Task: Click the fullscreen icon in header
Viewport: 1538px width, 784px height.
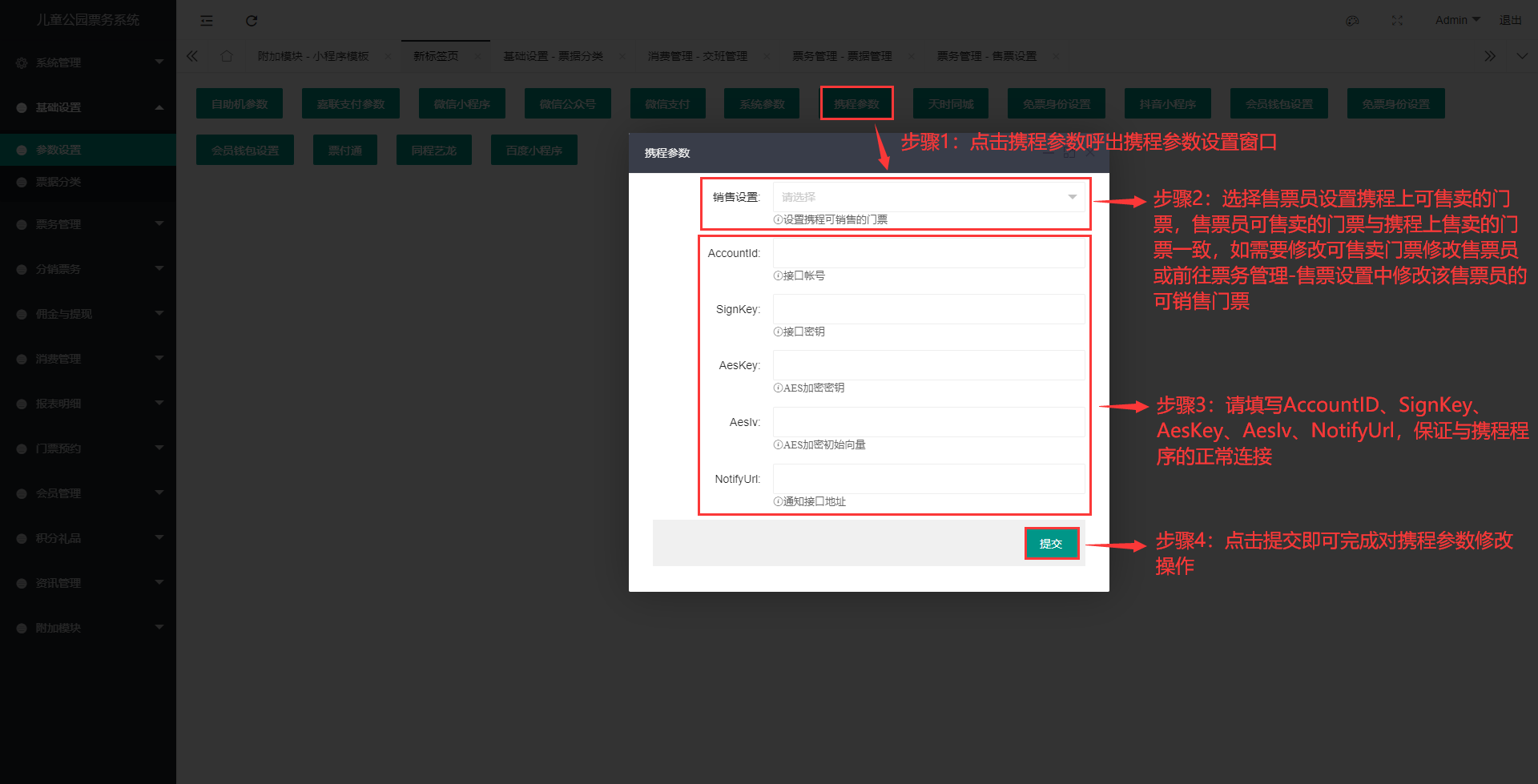Action: click(x=1397, y=21)
